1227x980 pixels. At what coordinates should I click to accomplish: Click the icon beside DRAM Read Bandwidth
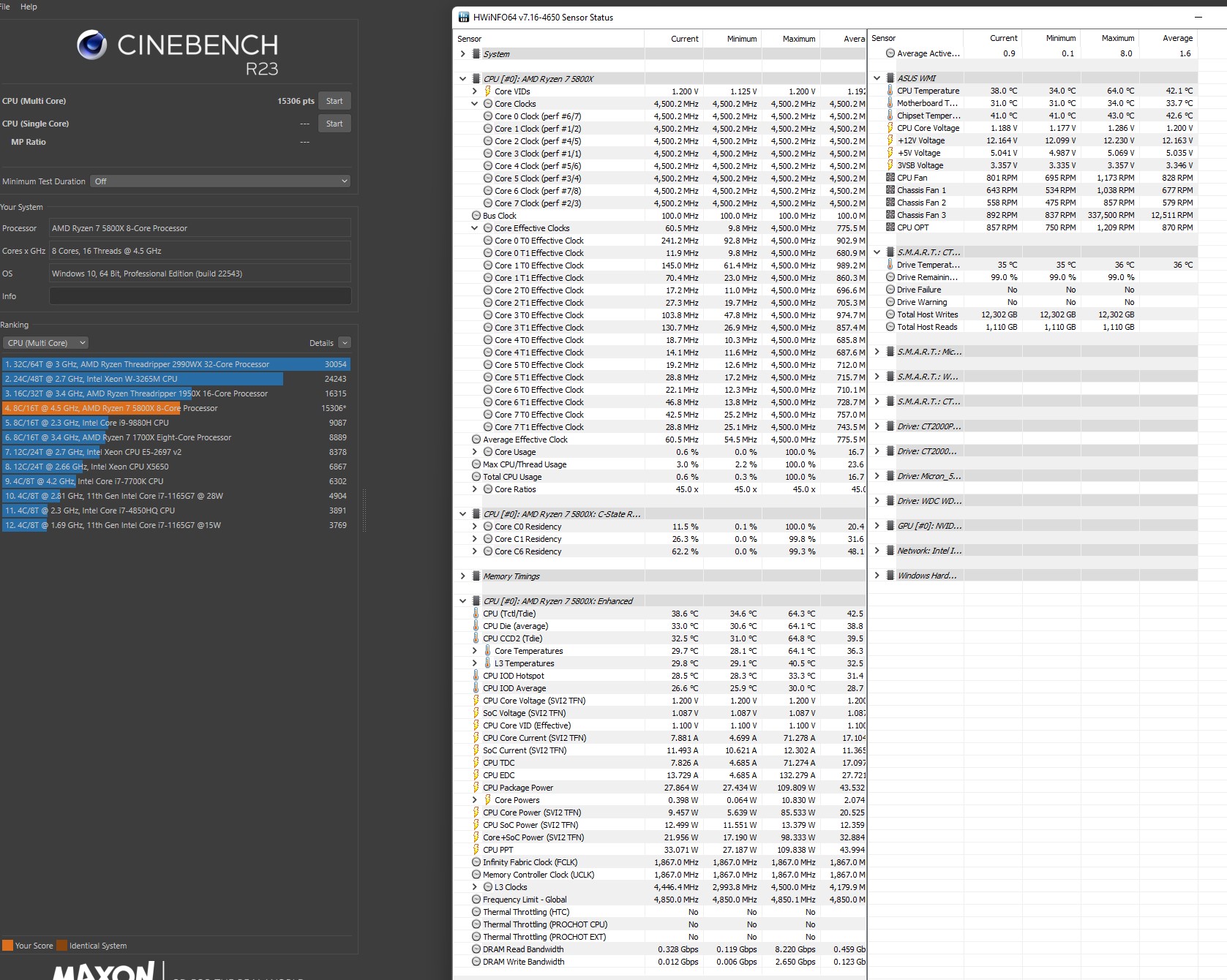[476, 949]
